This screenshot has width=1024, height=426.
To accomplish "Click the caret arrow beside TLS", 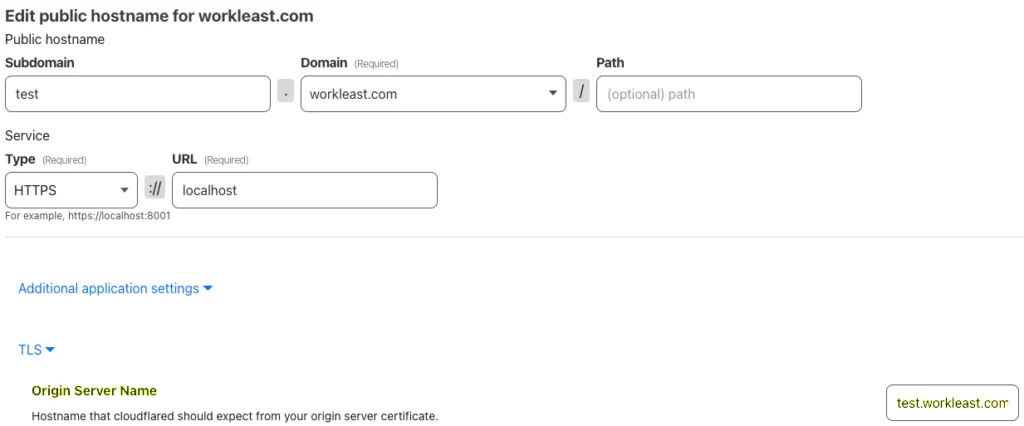I will [50, 350].
